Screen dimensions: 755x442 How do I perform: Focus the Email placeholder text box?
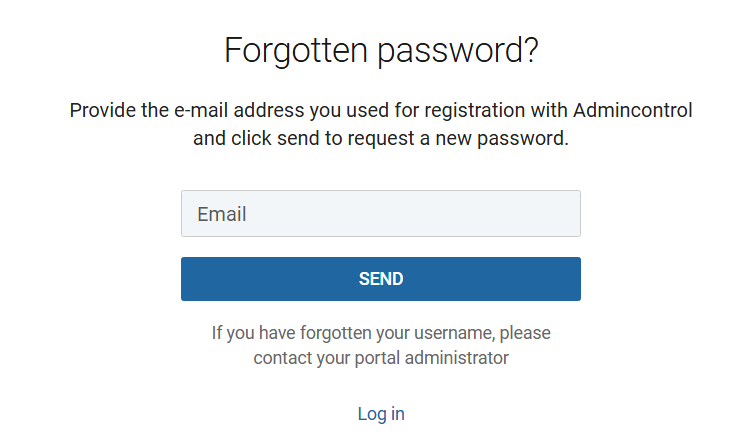(381, 213)
